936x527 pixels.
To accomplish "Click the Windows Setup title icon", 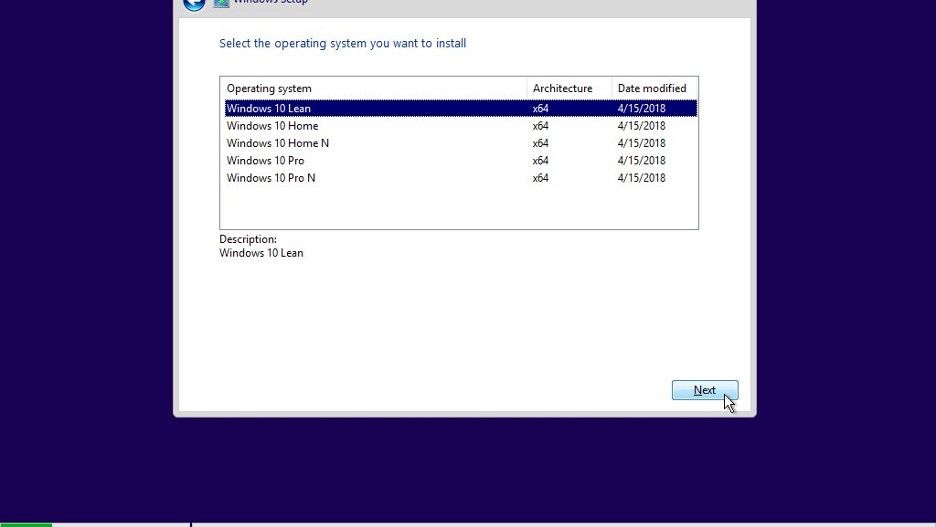I will (x=221, y=3).
